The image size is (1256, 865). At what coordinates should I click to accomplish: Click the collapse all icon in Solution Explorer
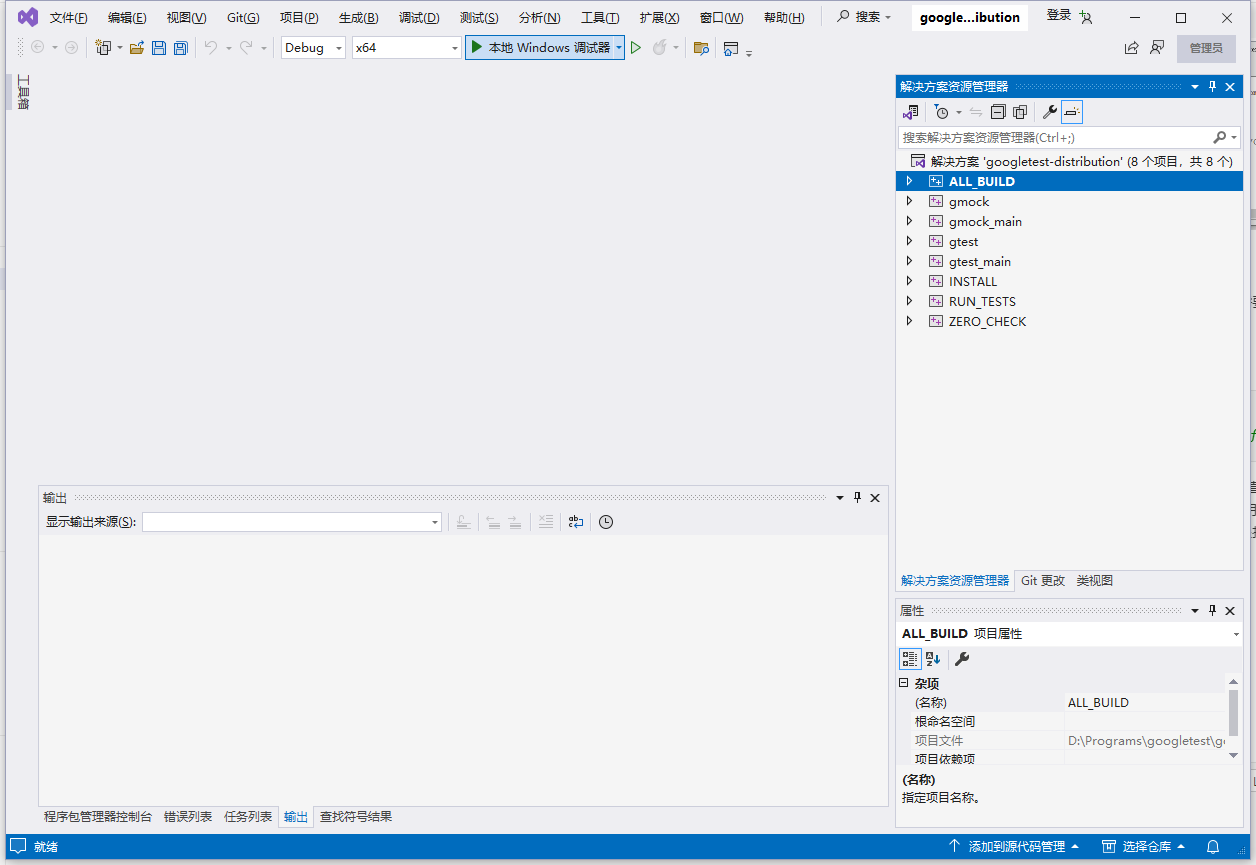[998, 112]
